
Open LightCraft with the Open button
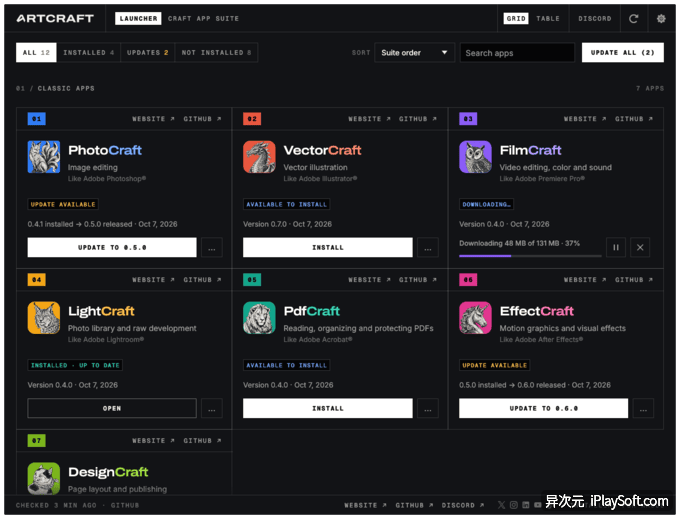click(112, 408)
